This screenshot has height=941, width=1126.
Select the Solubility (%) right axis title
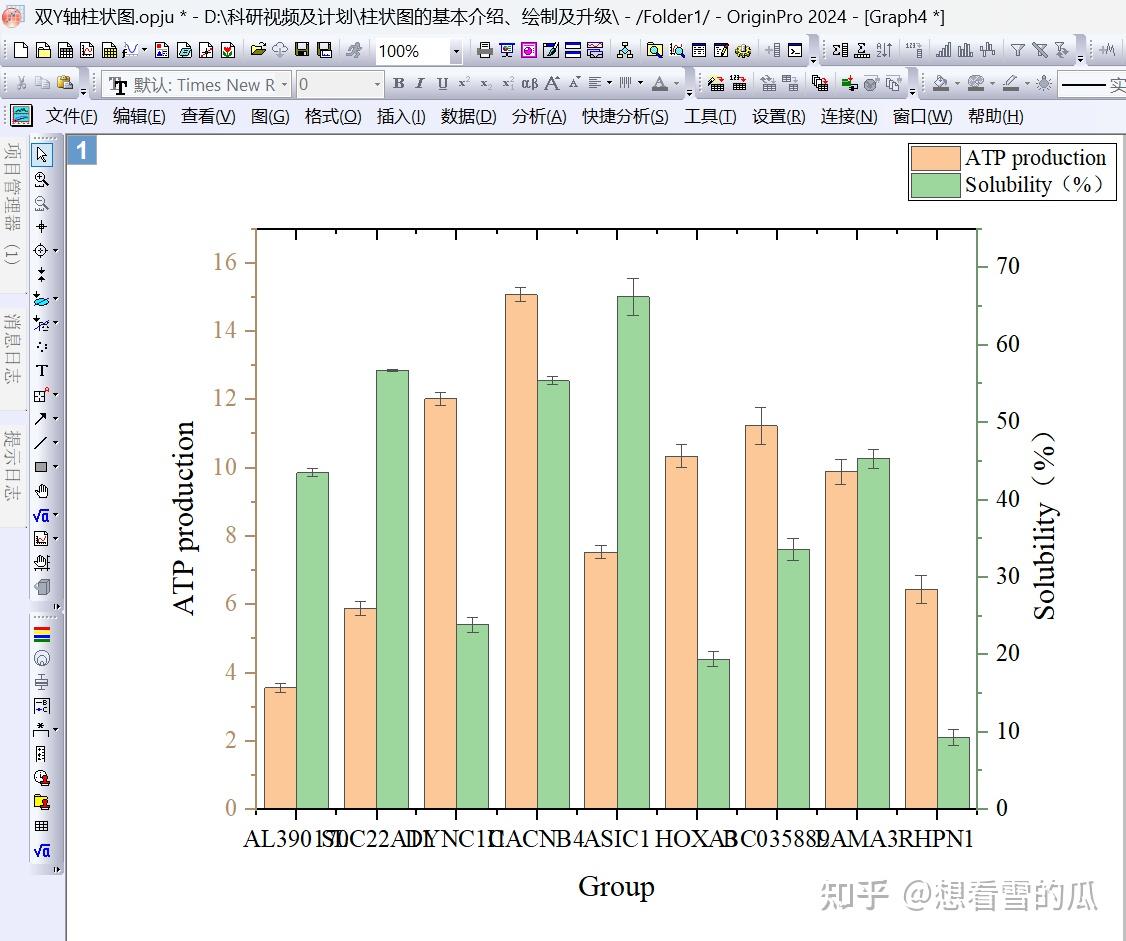tap(1044, 526)
